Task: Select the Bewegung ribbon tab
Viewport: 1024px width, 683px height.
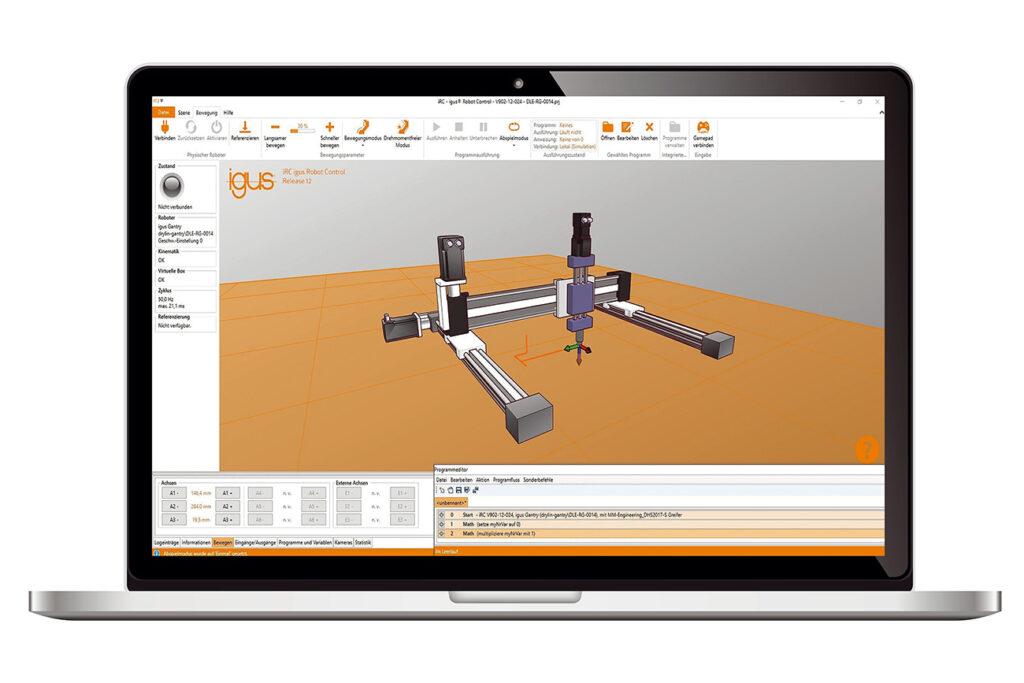Action: 206,112
